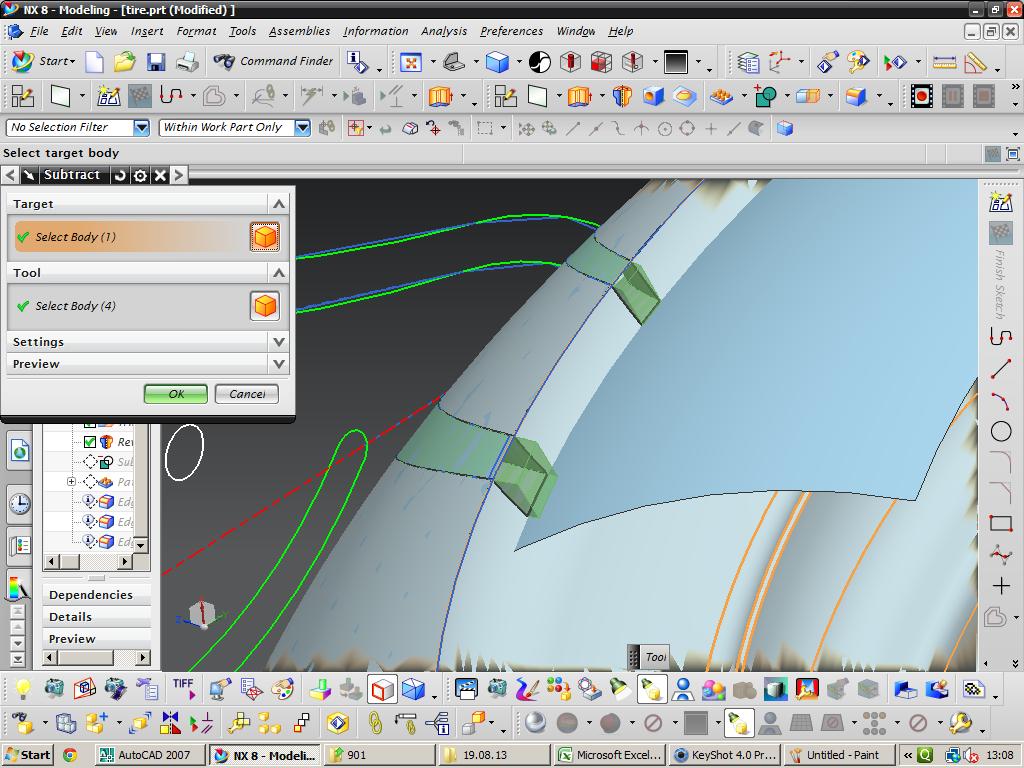Click OK in the Subtract dialog
Viewport: 1024px width, 768px height.
[x=176, y=394]
